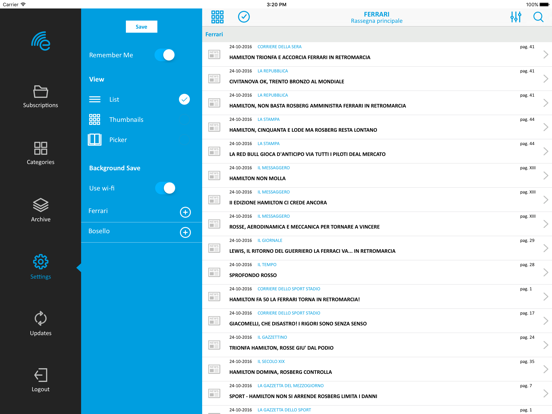
Task: Click the Thumbnails grid icon in settings
Action: (94, 119)
